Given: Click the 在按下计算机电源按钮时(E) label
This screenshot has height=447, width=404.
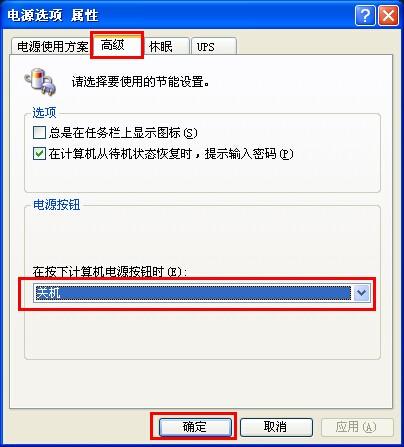Looking at the screenshot, I should coord(110,272).
